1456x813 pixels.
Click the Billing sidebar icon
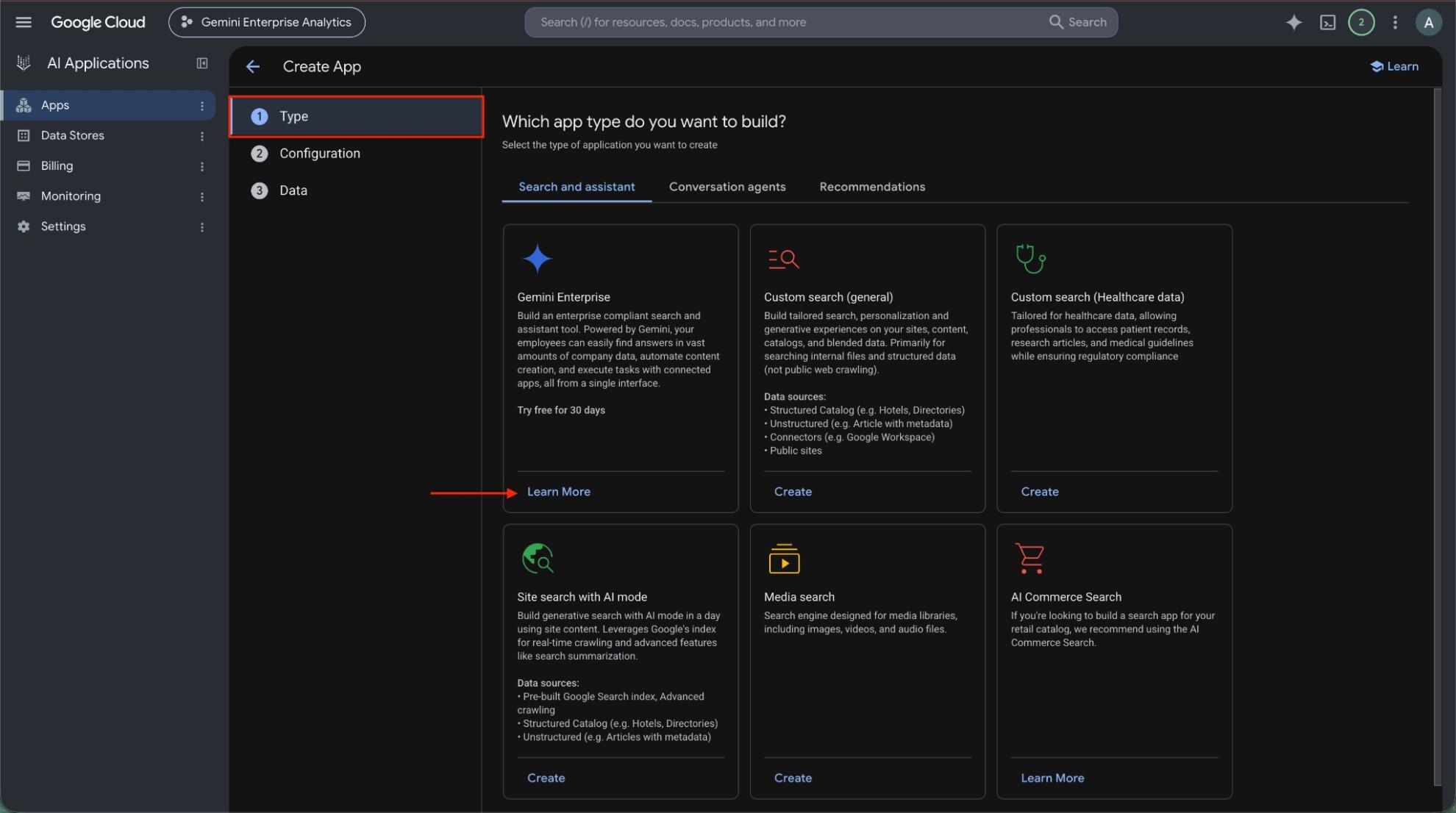pos(24,166)
